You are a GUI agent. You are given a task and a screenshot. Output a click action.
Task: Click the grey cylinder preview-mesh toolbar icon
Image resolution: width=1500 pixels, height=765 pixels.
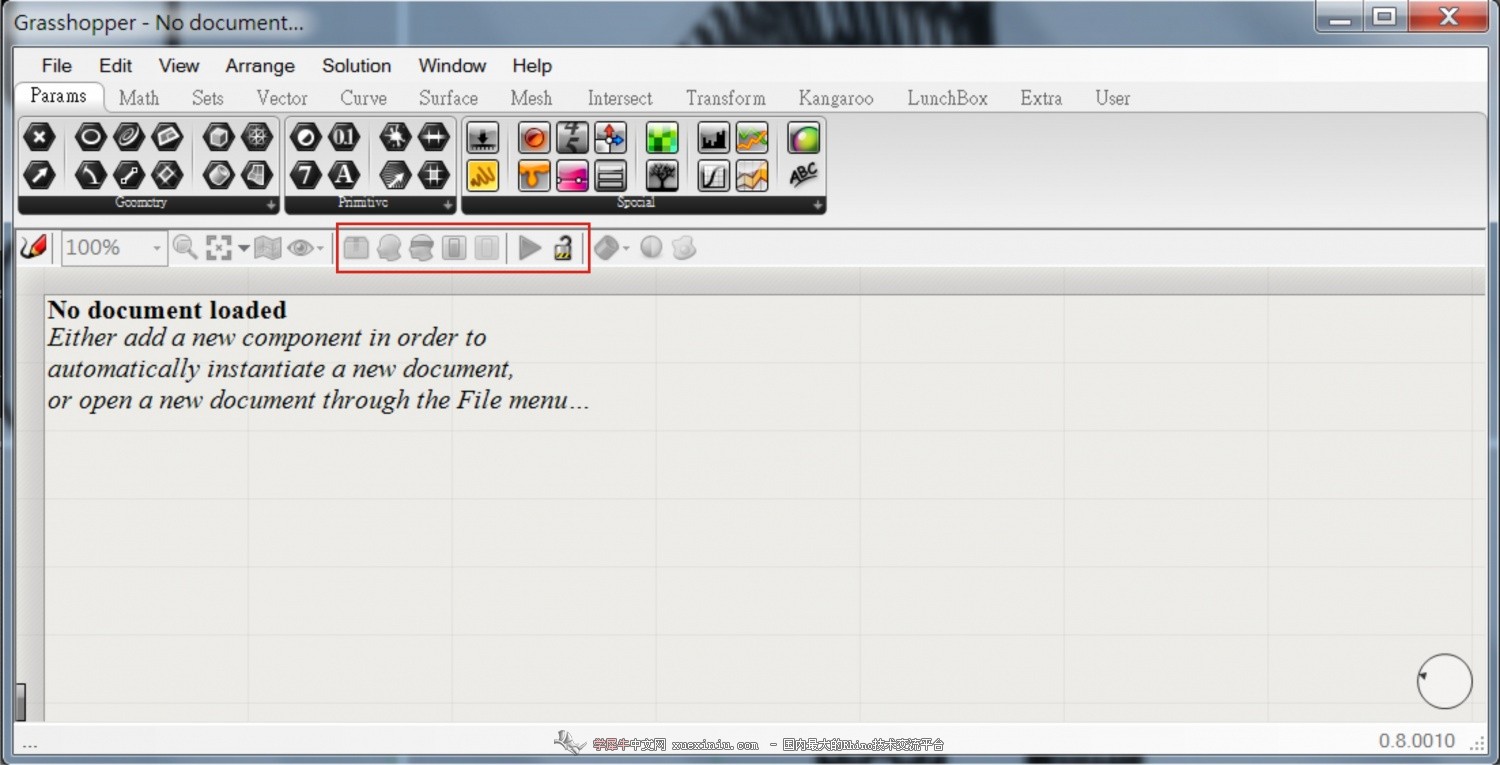click(x=606, y=247)
